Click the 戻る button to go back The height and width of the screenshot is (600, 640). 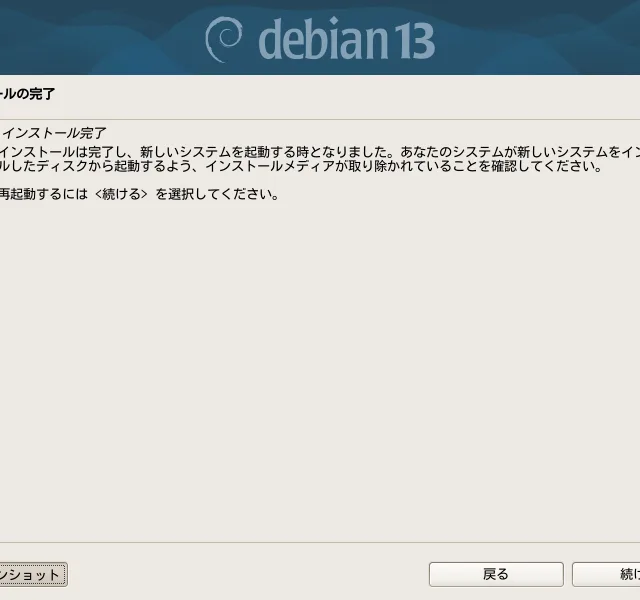[496, 574]
